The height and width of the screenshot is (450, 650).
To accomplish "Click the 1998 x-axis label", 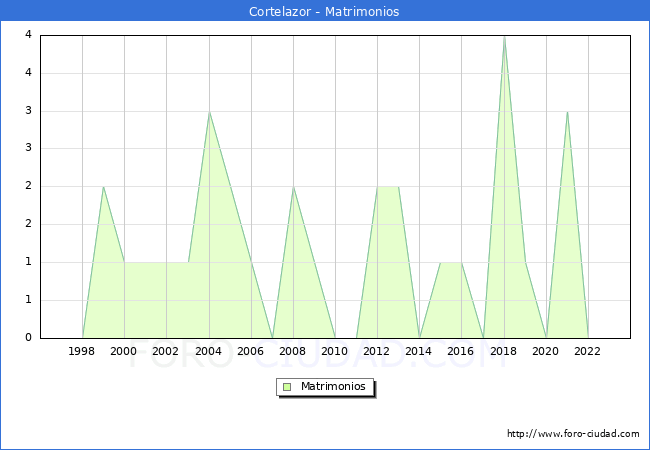I will (82, 351).
